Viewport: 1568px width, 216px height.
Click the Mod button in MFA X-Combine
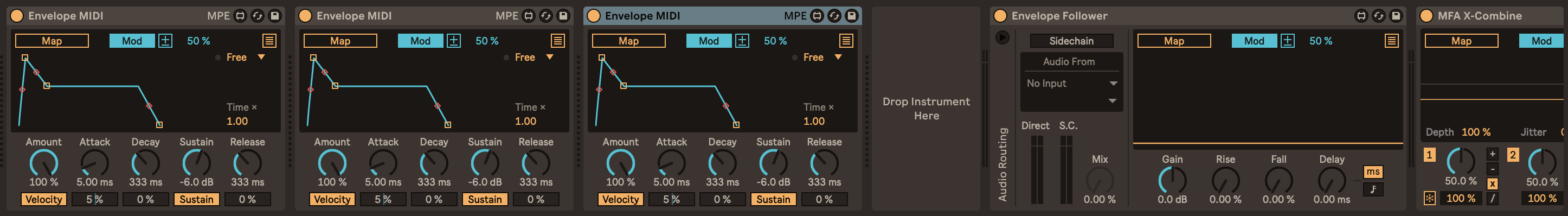tap(1542, 41)
